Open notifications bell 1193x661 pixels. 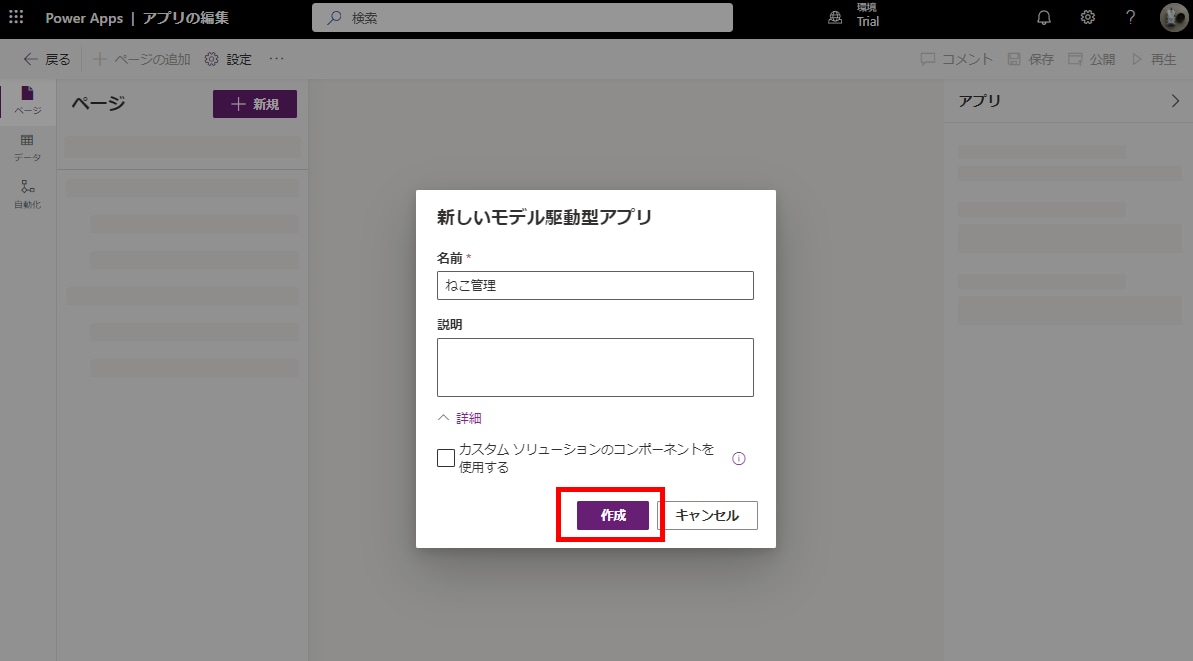(1044, 17)
